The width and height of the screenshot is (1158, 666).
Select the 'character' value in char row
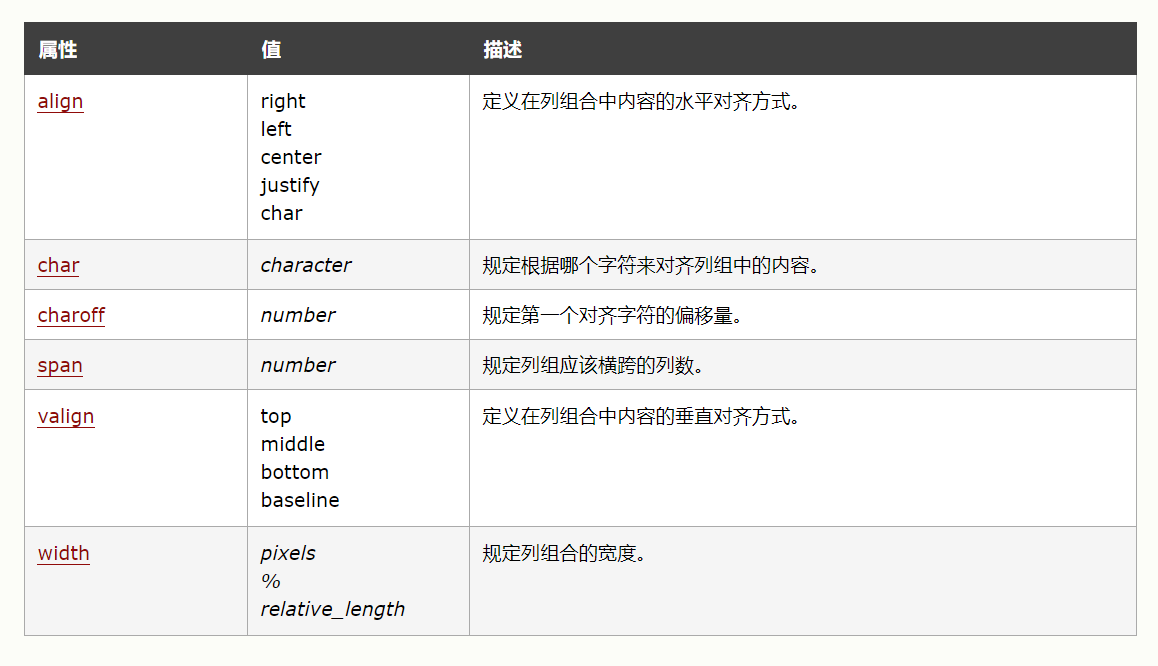[306, 265]
